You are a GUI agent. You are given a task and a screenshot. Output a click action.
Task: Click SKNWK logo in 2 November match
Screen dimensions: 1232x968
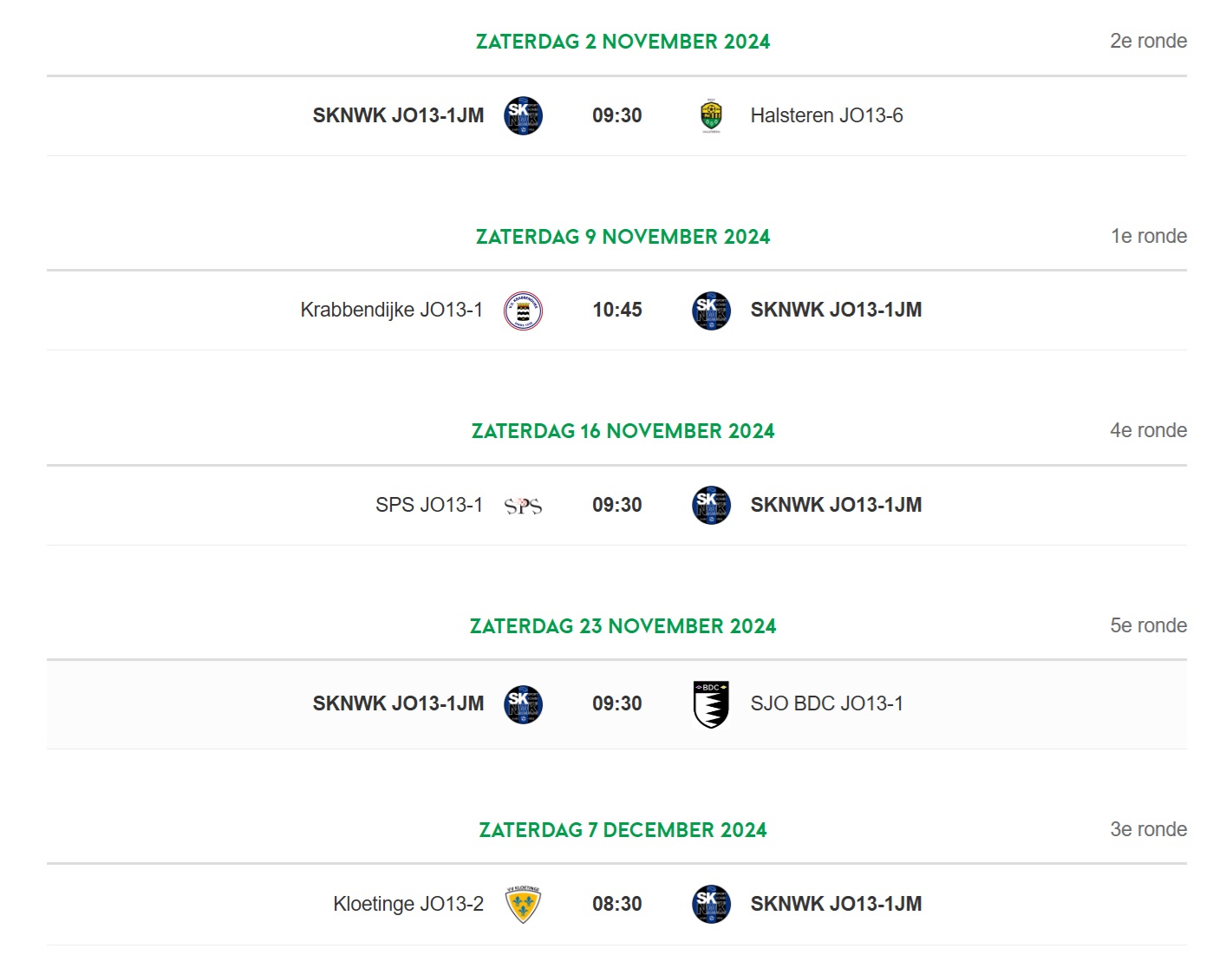[x=523, y=115]
